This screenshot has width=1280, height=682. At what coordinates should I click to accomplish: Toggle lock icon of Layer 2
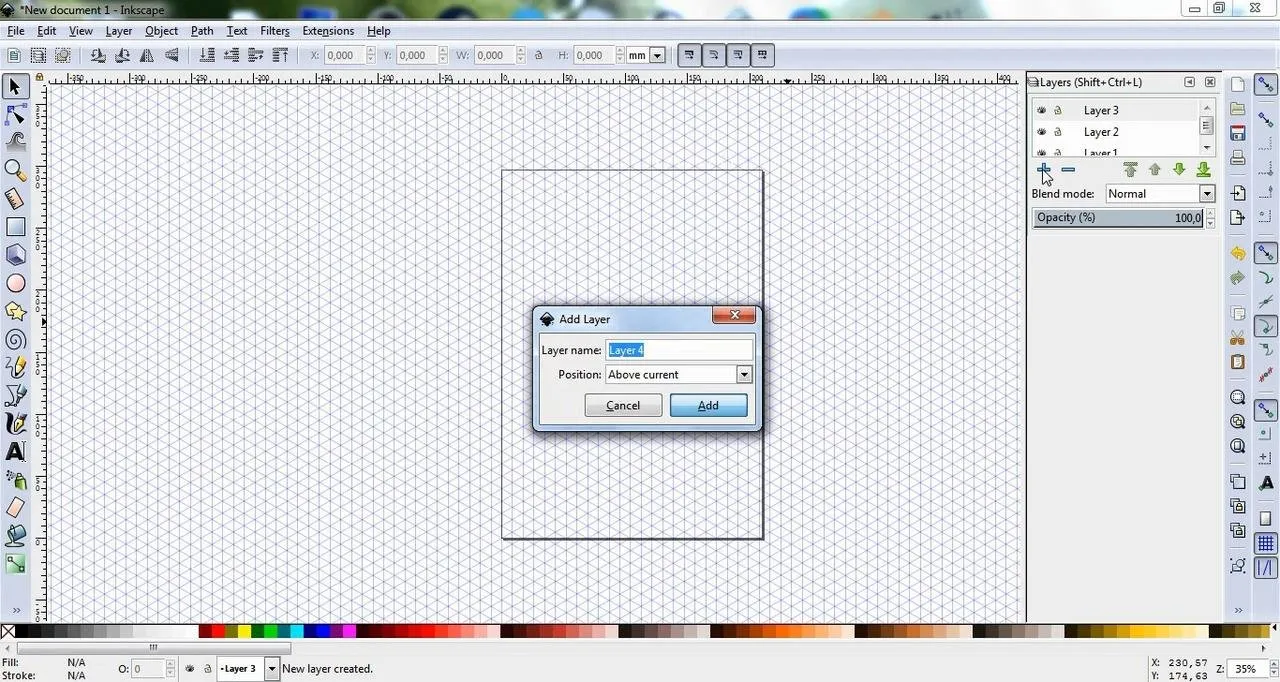coord(1058,131)
